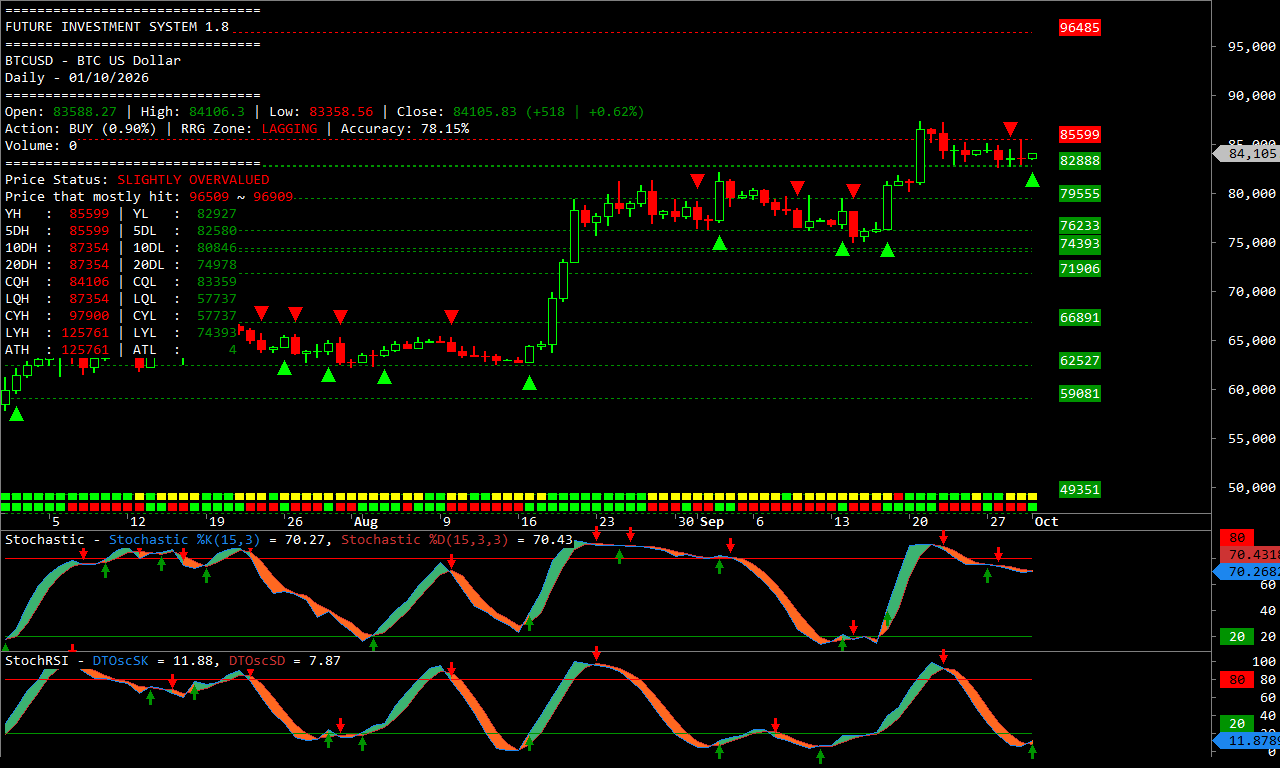Click the green 79555 price level label

click(1080, 193)
